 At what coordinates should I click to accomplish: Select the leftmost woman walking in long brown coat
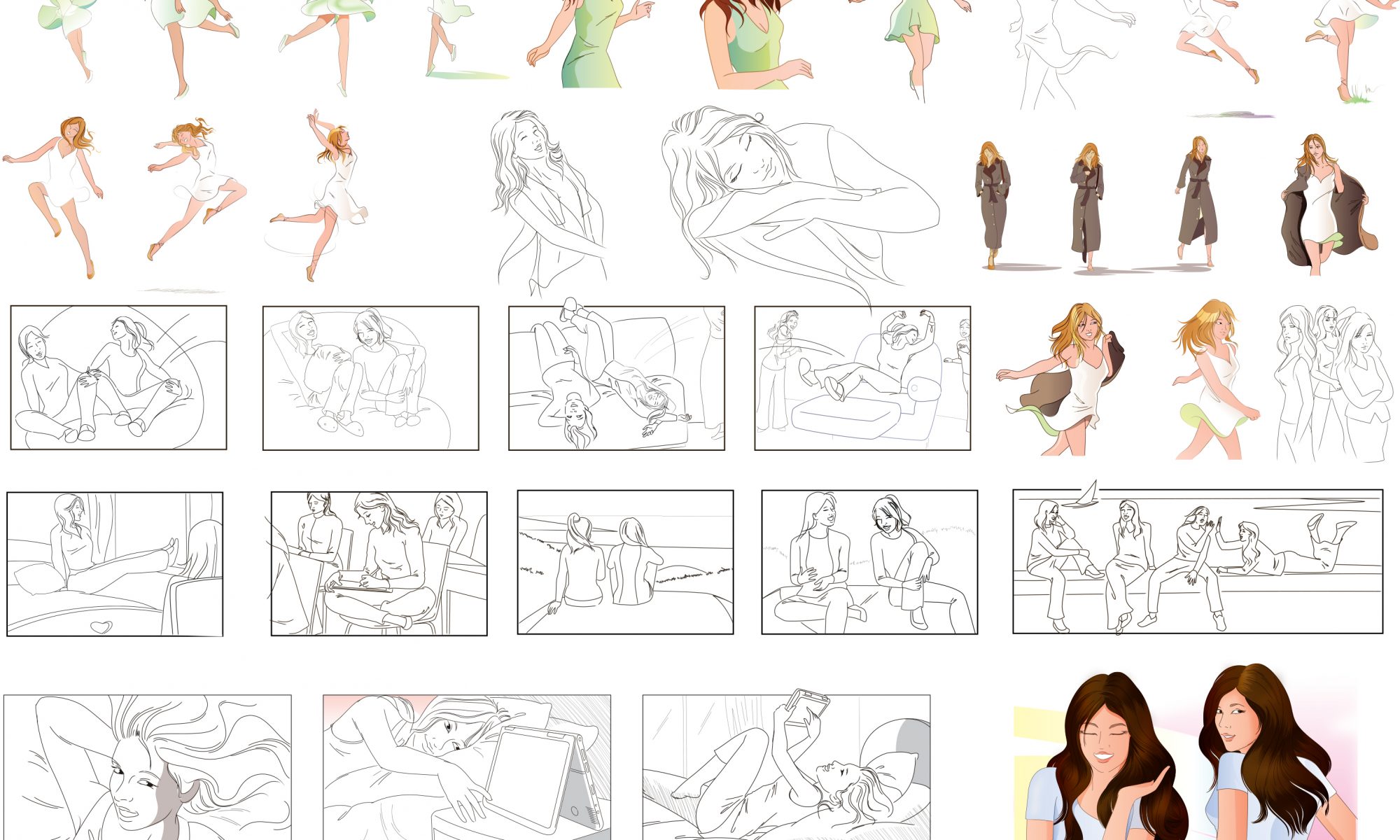[992, 204]
